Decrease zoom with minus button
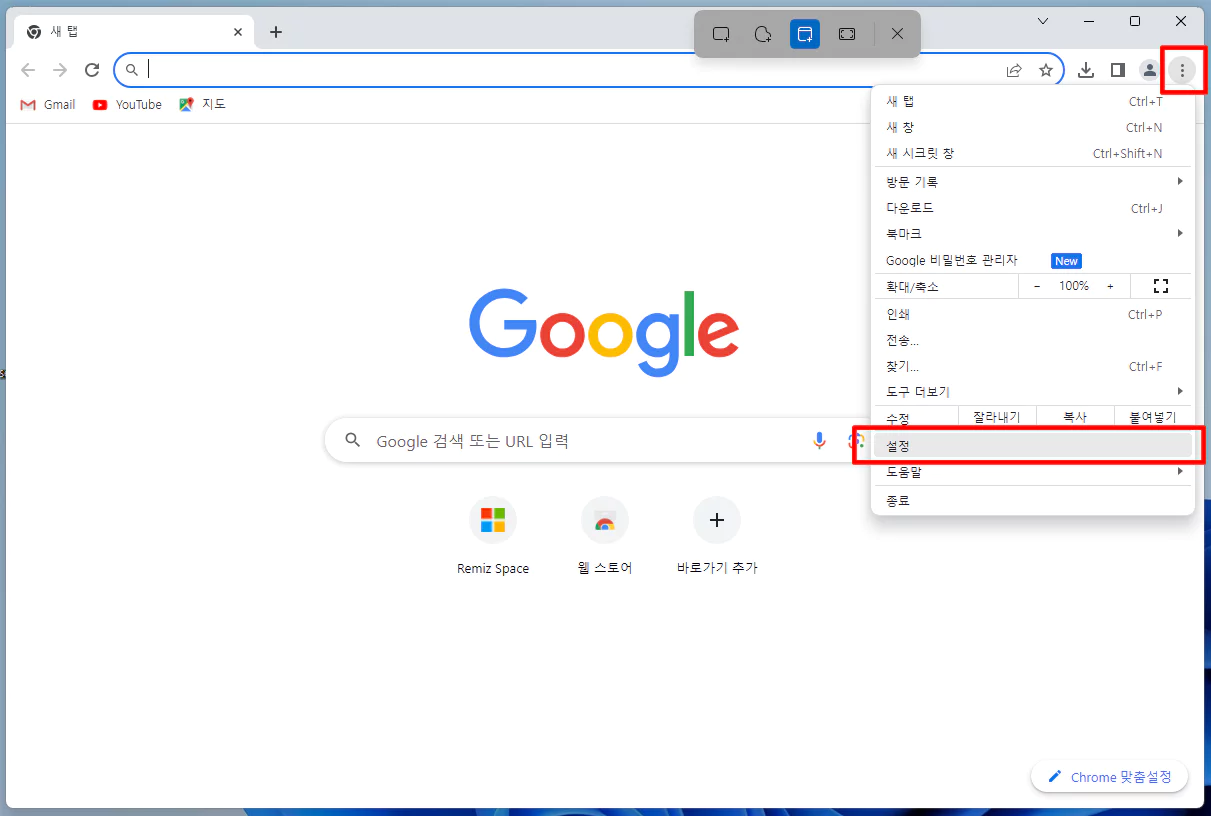The height and width of the screenshot is (816, 1211). click(x=1037, y=286)
